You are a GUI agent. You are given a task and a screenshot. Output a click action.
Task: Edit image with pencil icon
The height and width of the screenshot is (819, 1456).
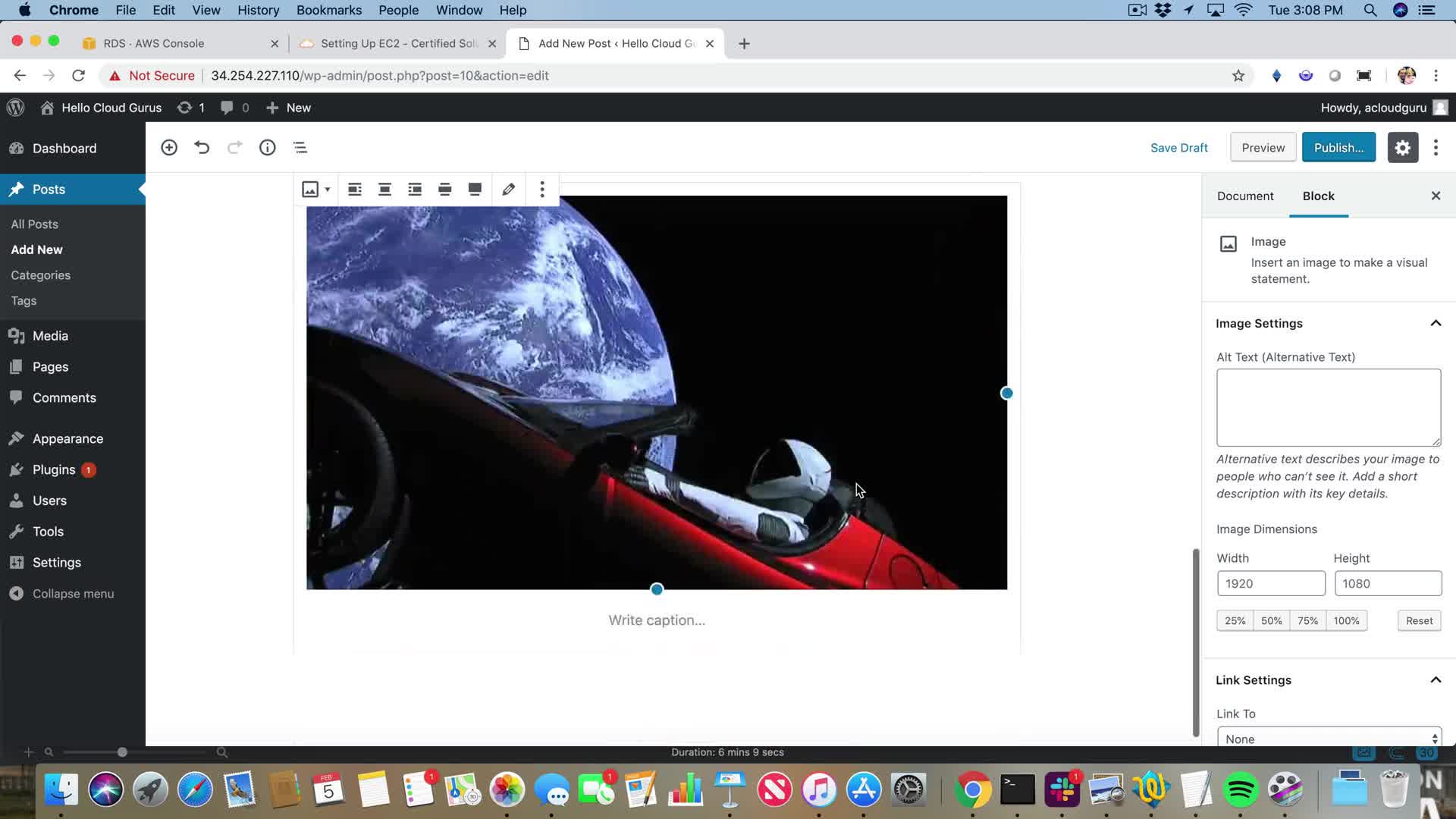click(x=508, y=189)
